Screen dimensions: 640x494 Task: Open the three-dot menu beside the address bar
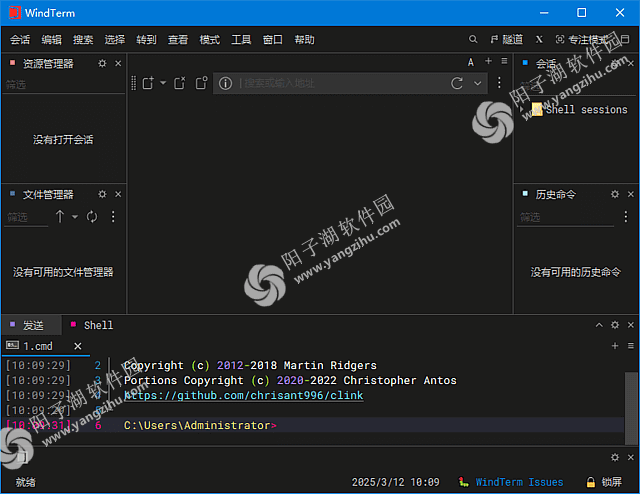pyautogui.click(x=499, y=83)
